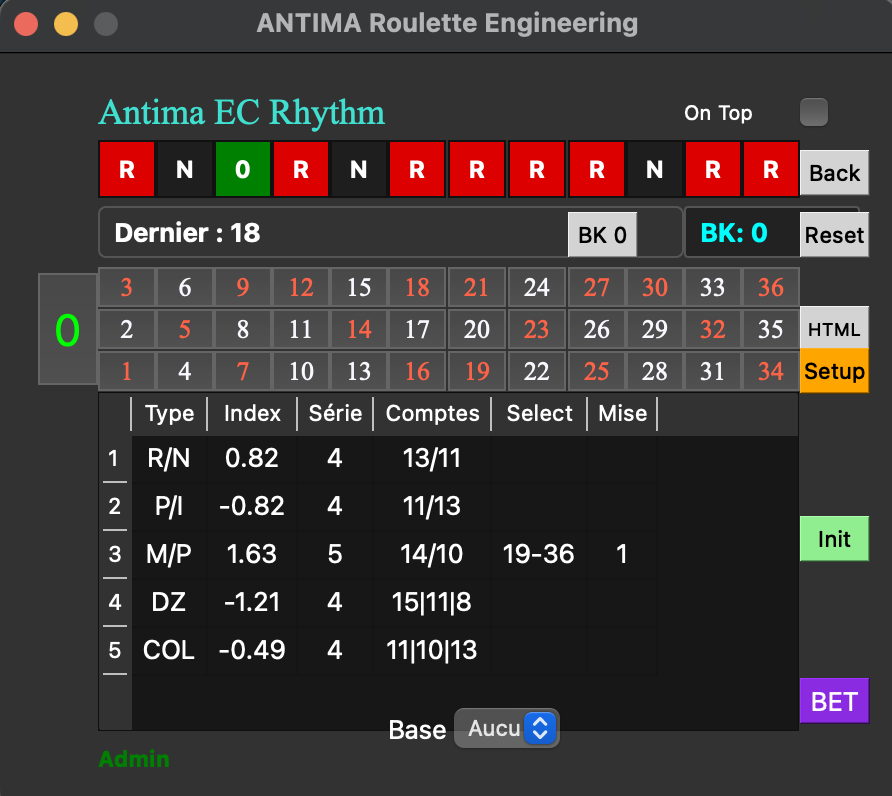Click the green Admin link
Image resolution: width=892 pixels, height=796 pixels.
[133, 759]
